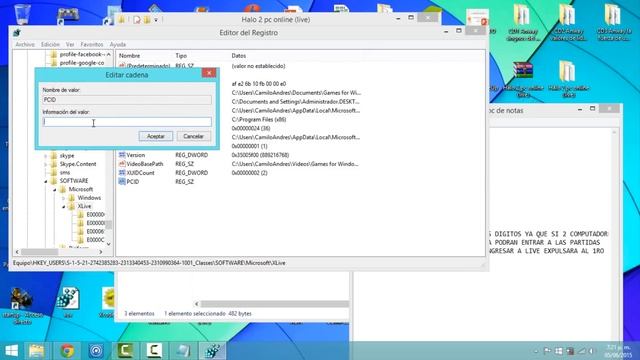Click the registry path in the status bar
The image size is (640, 360).
coord(149,263)
